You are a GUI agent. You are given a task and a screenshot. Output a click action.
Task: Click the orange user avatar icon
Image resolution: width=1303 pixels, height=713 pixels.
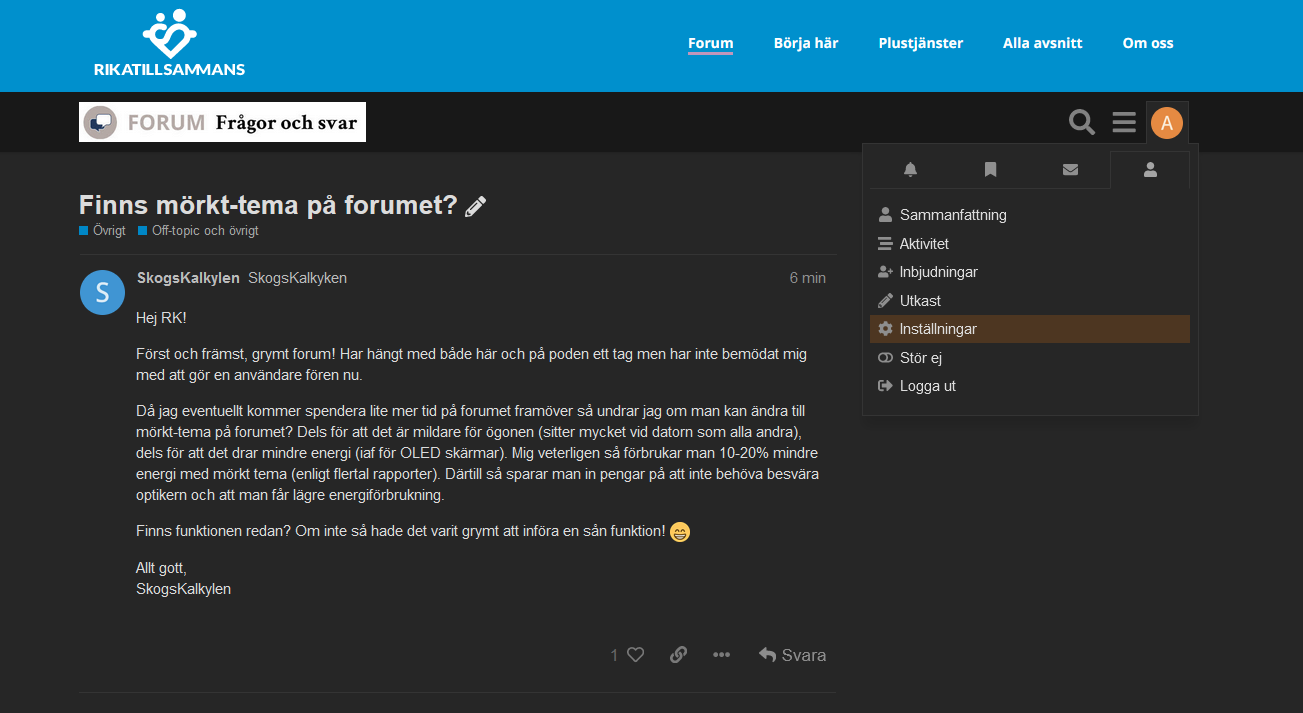(x=1166, y=123)
